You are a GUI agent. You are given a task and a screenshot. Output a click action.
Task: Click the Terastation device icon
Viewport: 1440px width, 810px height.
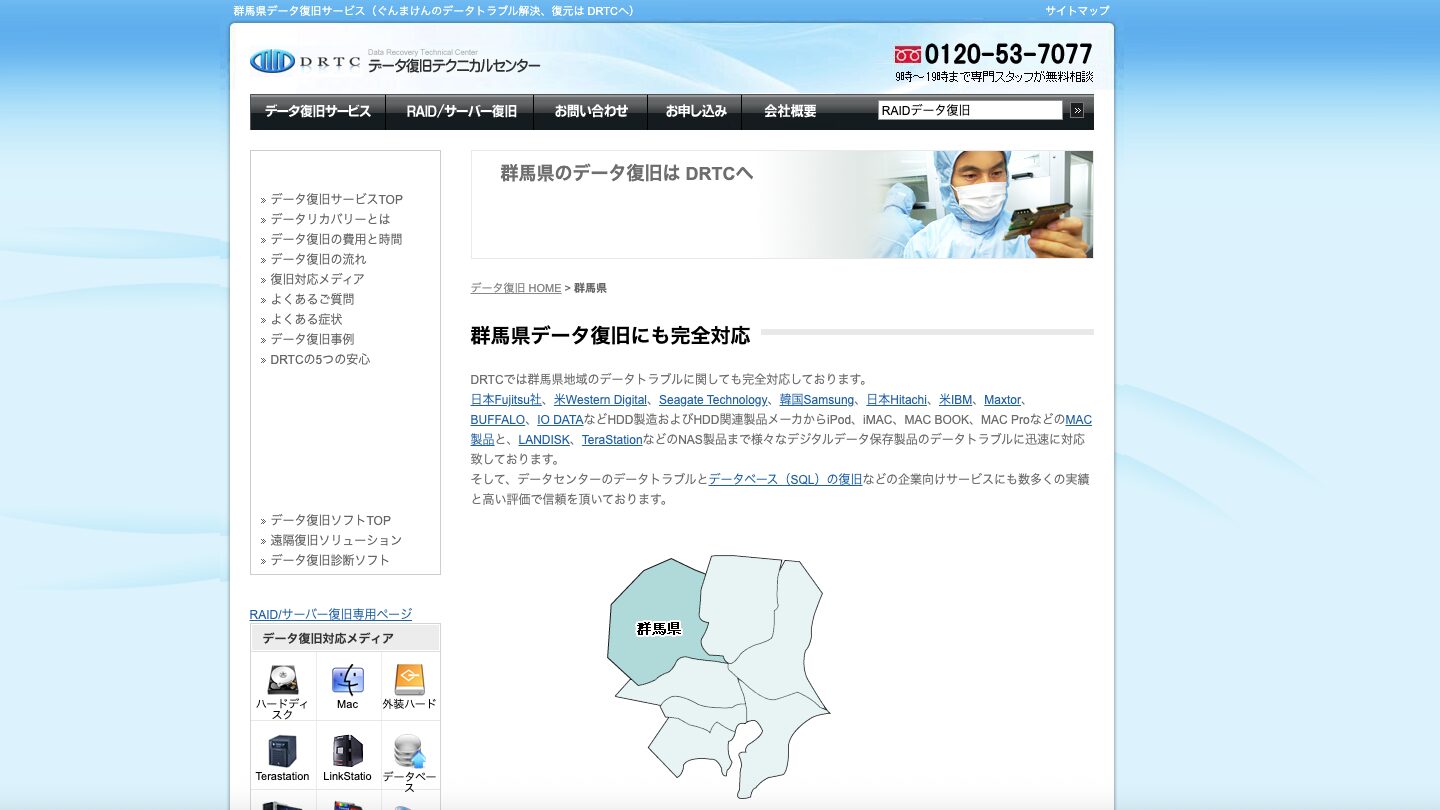pos(282,750)
